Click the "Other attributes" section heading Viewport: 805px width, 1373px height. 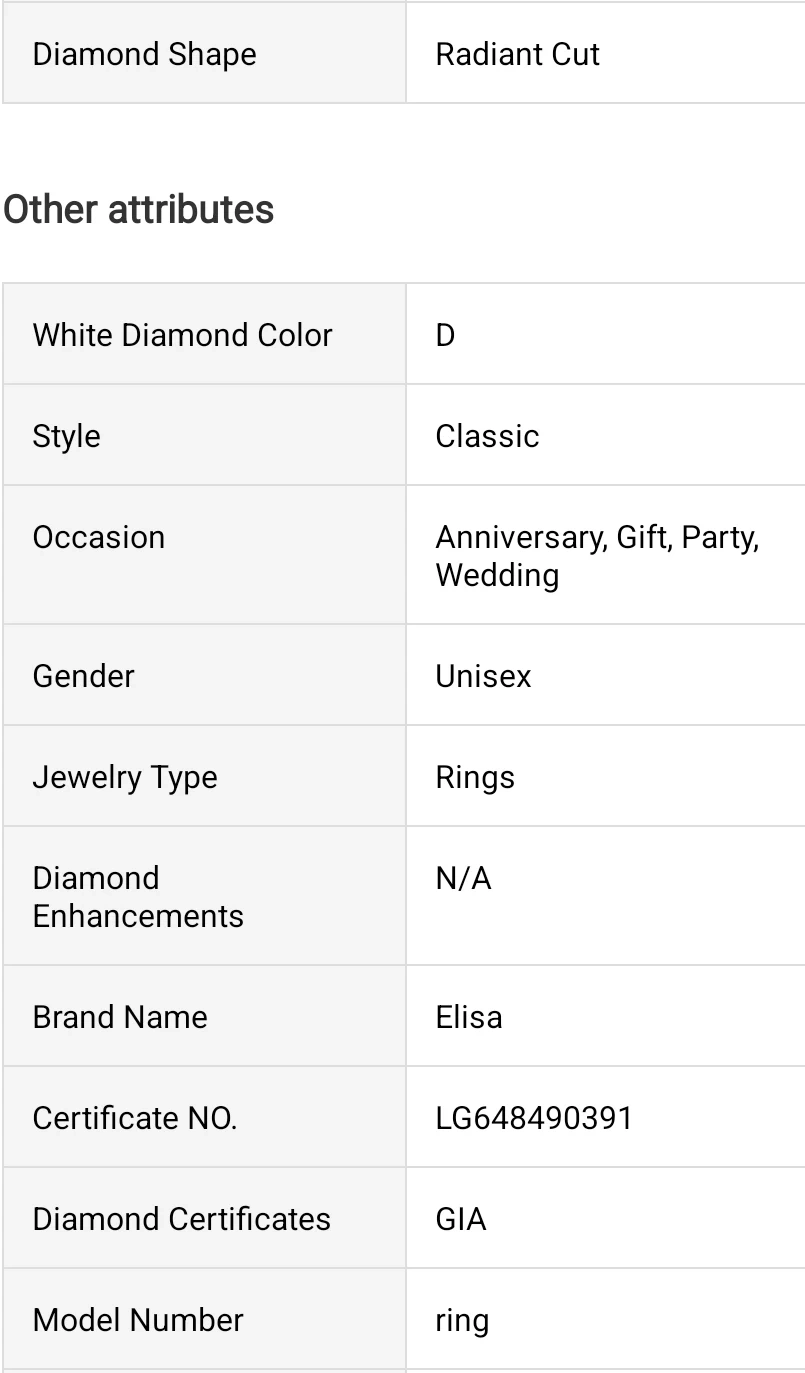point(139,210)
